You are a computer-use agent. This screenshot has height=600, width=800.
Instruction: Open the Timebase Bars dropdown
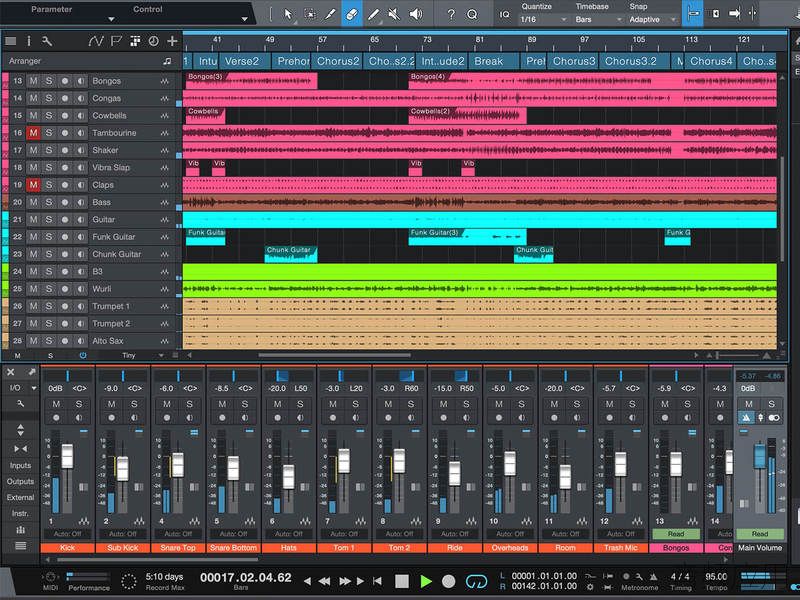click(598, 19)
